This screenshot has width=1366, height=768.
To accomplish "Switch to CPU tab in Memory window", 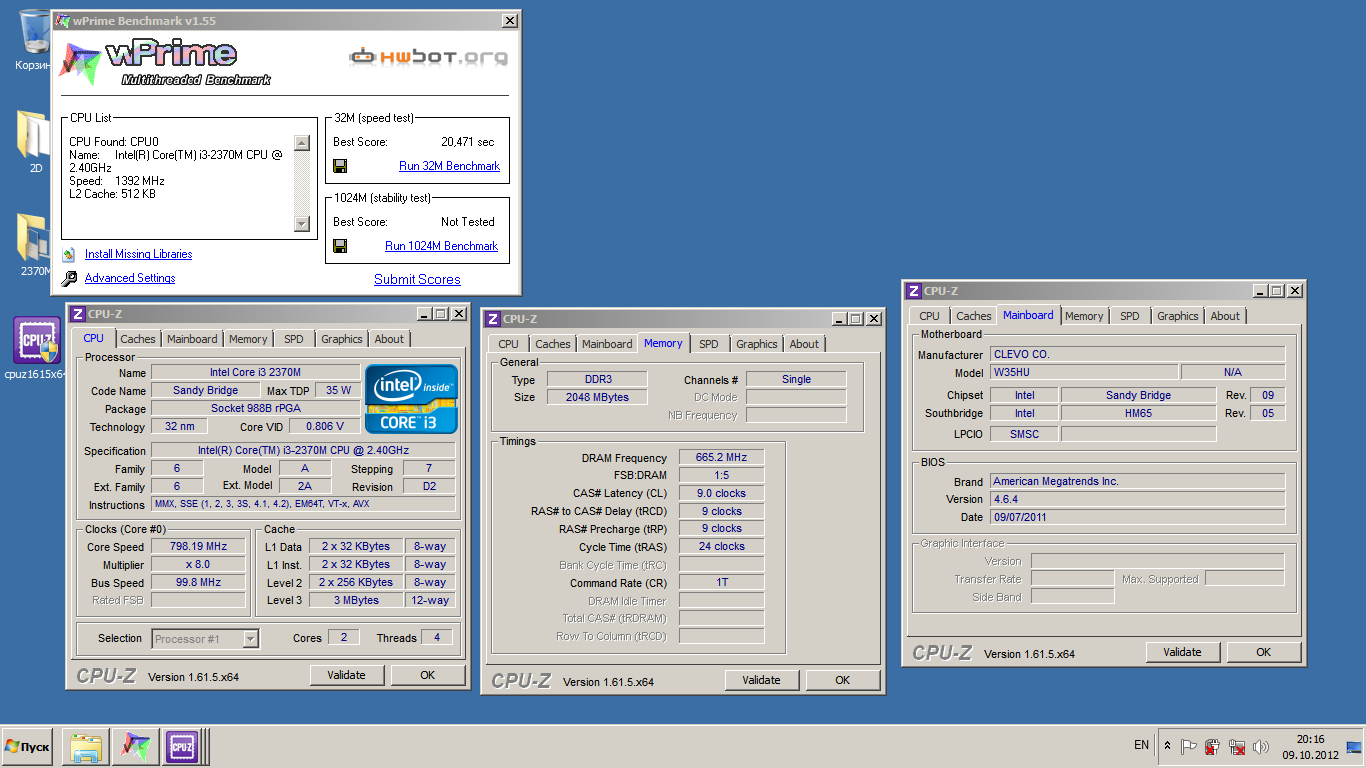I will (509, 344).
